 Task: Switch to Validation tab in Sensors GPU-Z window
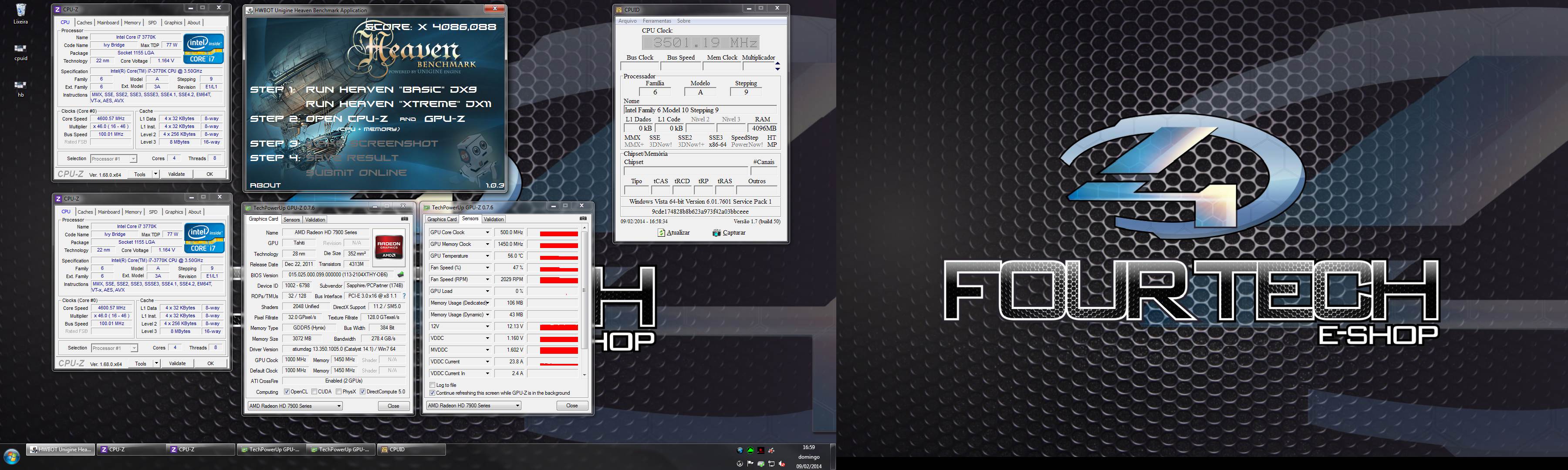(493, 219)
